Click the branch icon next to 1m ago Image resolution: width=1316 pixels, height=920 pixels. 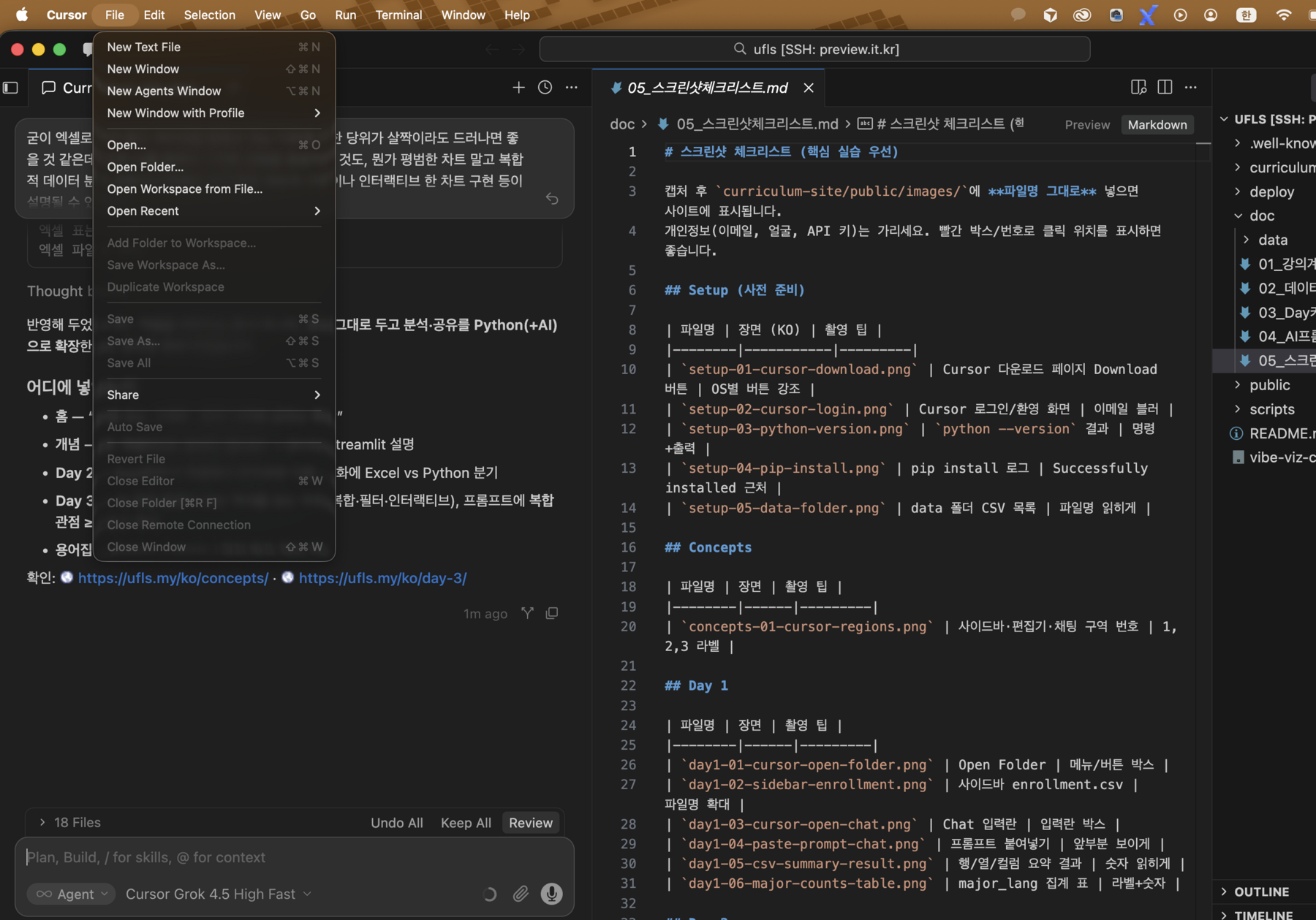527,613
